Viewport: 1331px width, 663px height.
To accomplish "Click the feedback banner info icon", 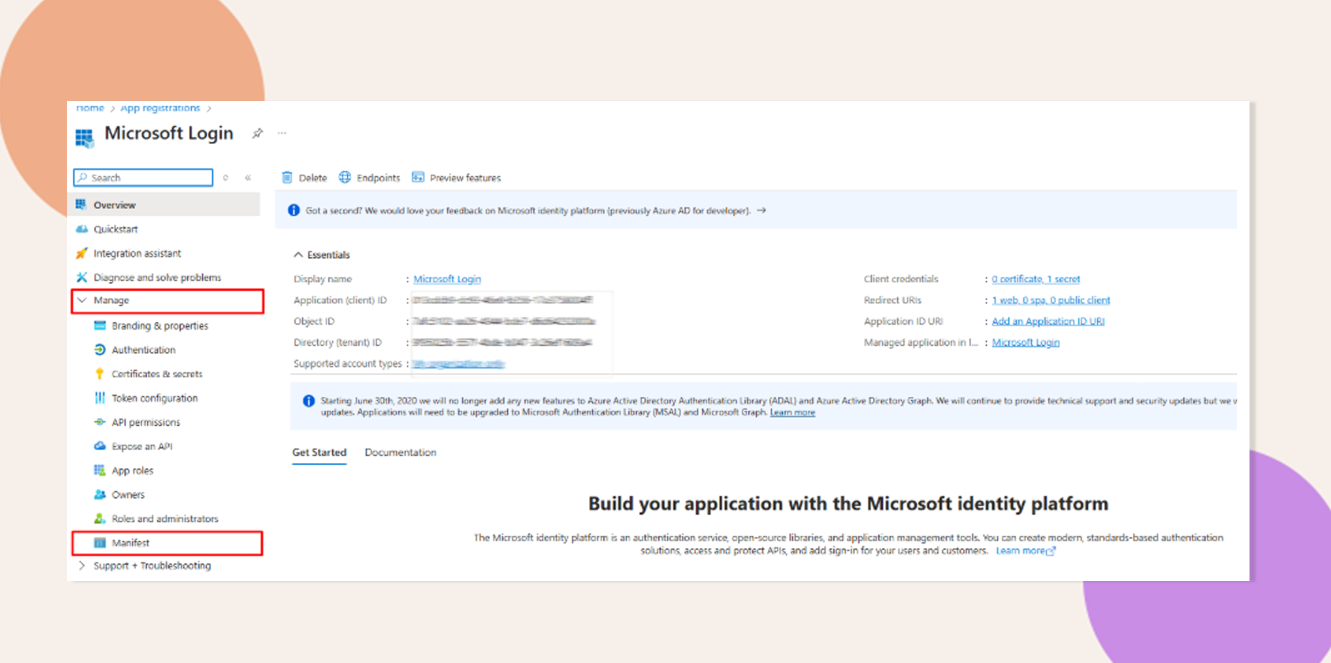I will pos(294,211).
